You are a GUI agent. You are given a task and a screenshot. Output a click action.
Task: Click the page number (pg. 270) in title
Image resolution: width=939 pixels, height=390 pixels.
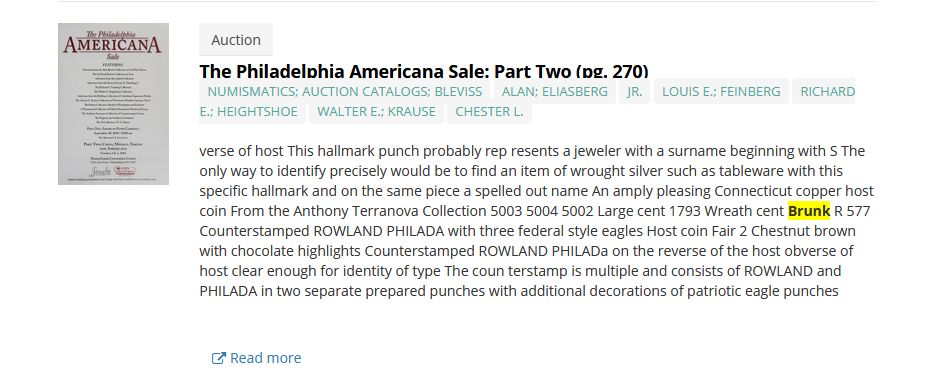pos(612,71)
